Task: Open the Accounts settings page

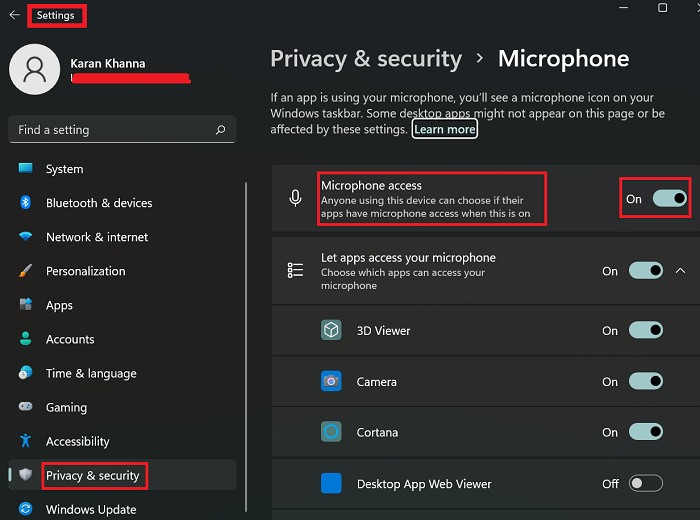Action: pyautogui.click(x=70, y=339)
